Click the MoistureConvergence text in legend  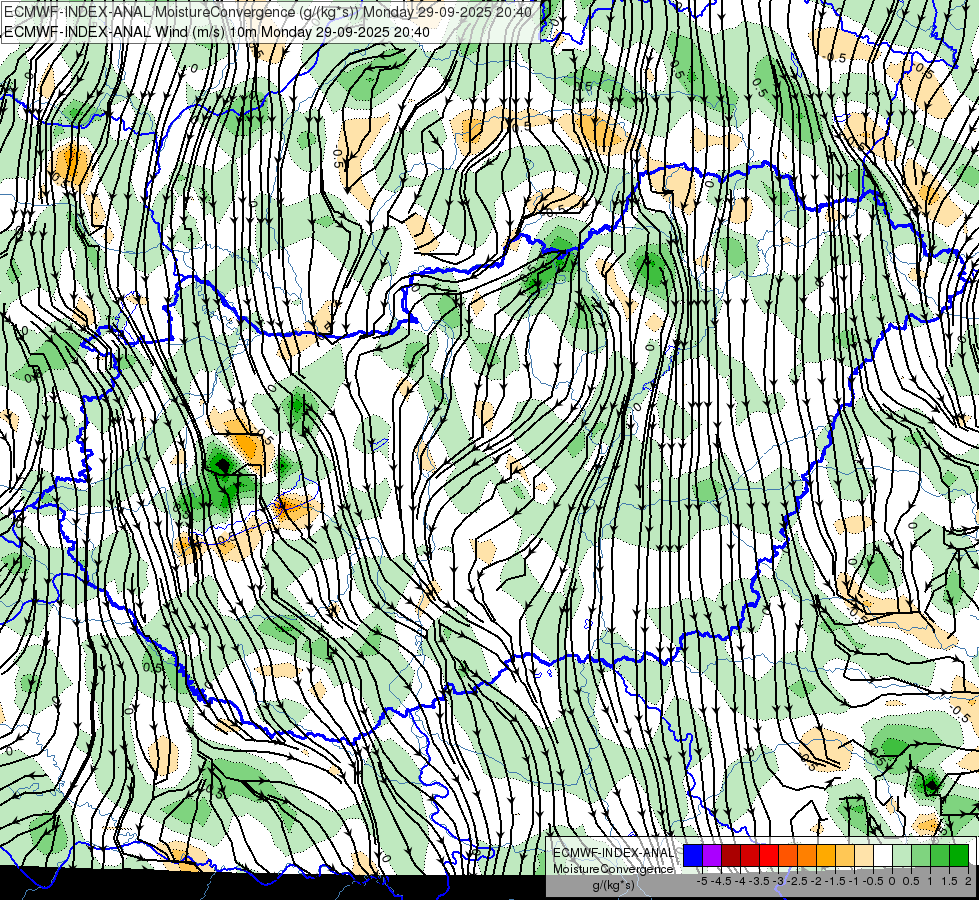coord(613,869)
